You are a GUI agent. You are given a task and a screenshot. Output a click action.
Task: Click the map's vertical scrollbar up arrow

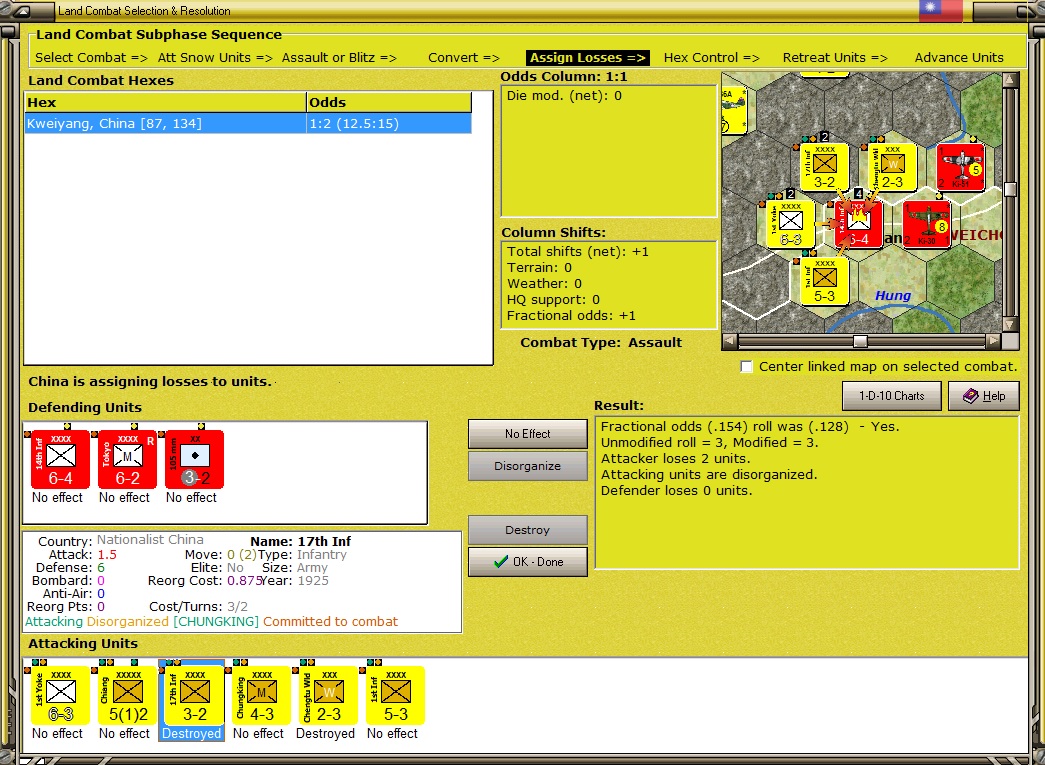(x=1010, y=80)
